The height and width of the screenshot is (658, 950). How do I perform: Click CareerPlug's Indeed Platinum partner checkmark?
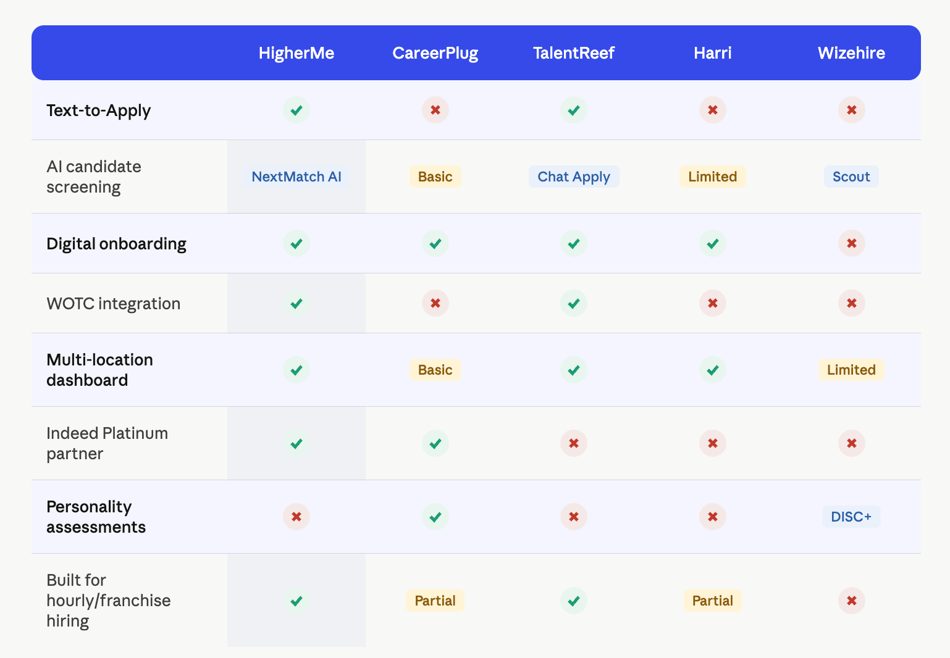pos(435,443)
